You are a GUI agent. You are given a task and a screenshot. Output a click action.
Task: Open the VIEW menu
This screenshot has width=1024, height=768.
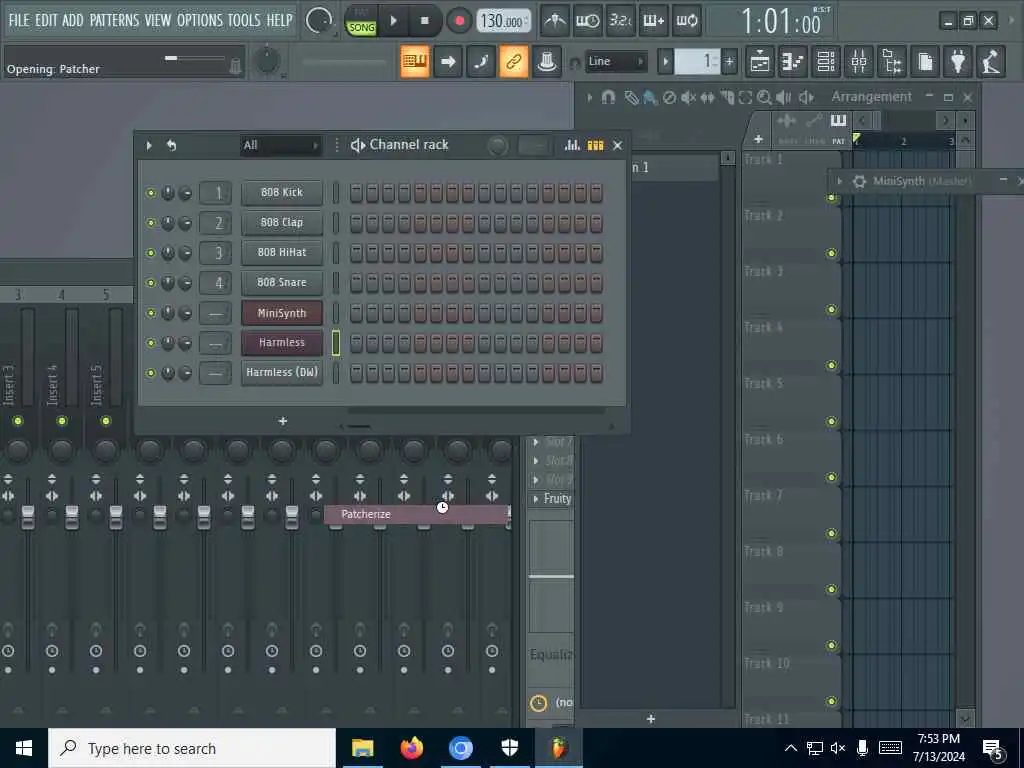point(158,20)
